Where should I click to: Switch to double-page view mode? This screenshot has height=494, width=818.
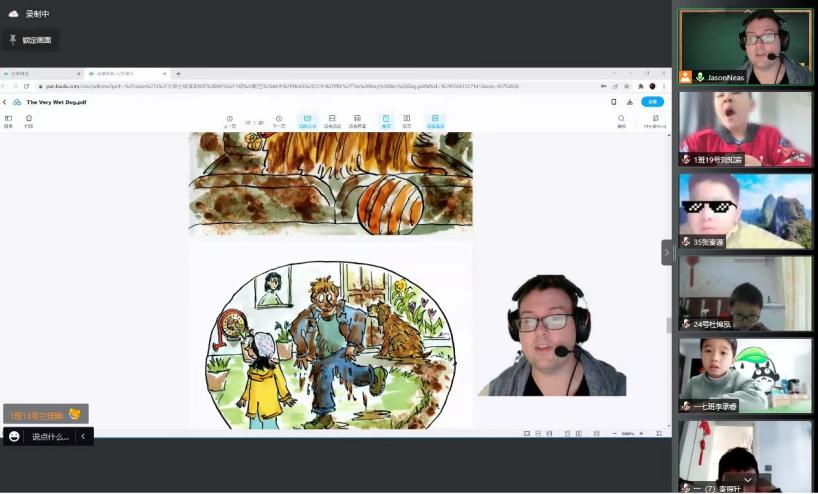[x=406, y=122]
